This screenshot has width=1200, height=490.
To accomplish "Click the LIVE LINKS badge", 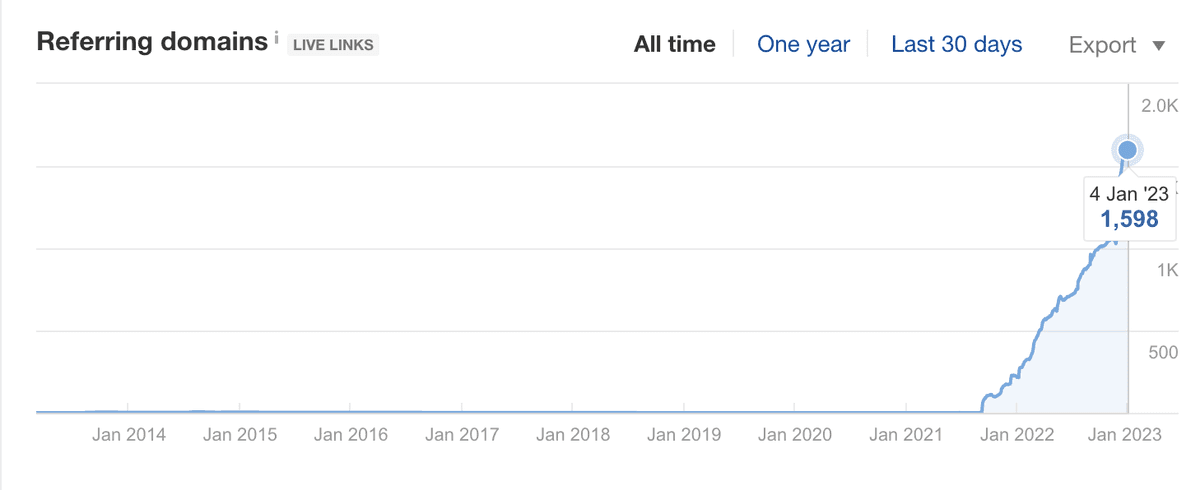I will (333, 45).
